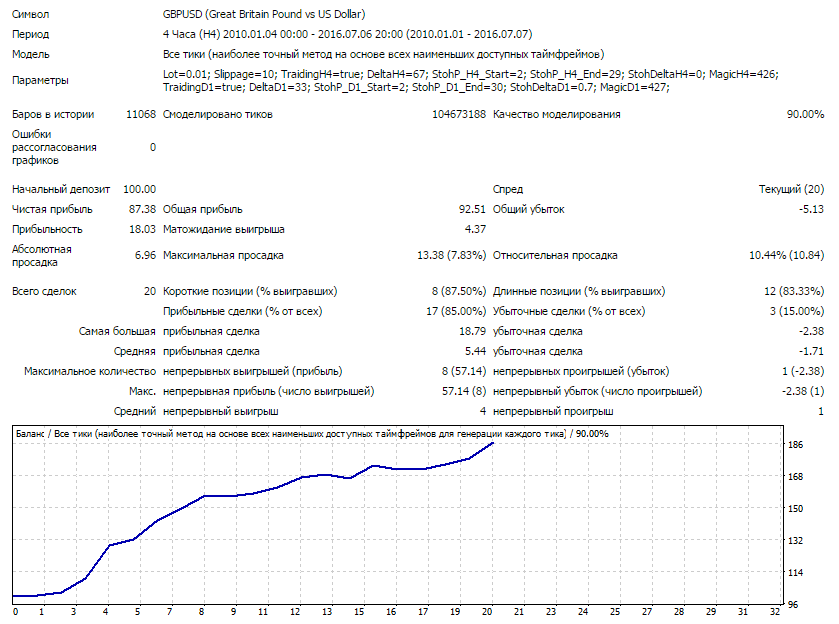839x624 pixels.
Task: Click the largest loss trade value -2.38
Action: (811, 332)
